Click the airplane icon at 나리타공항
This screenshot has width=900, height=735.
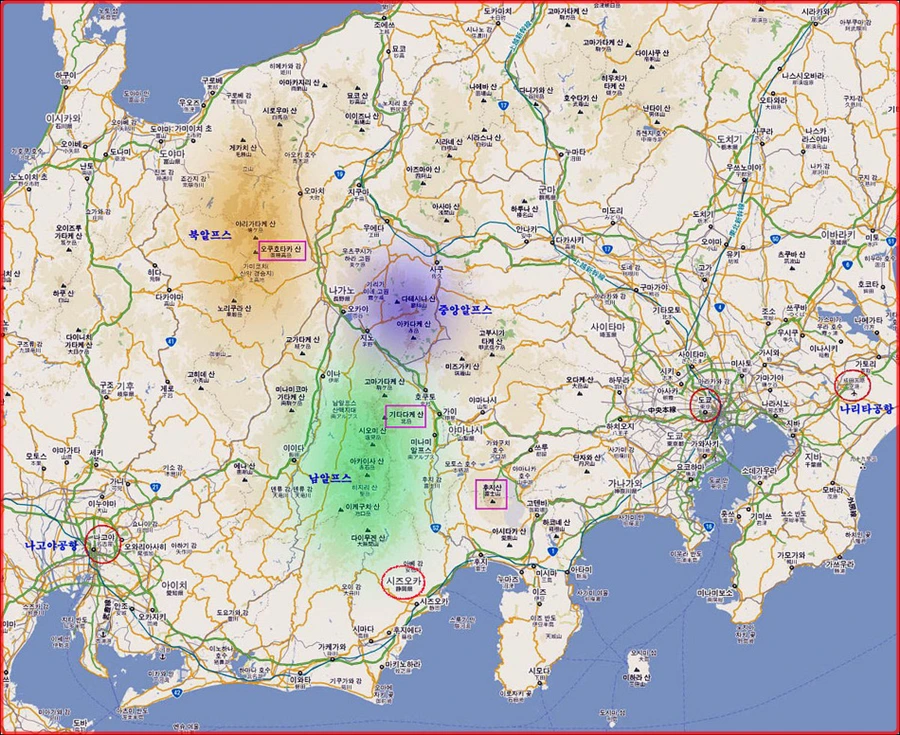coord(854,393)
